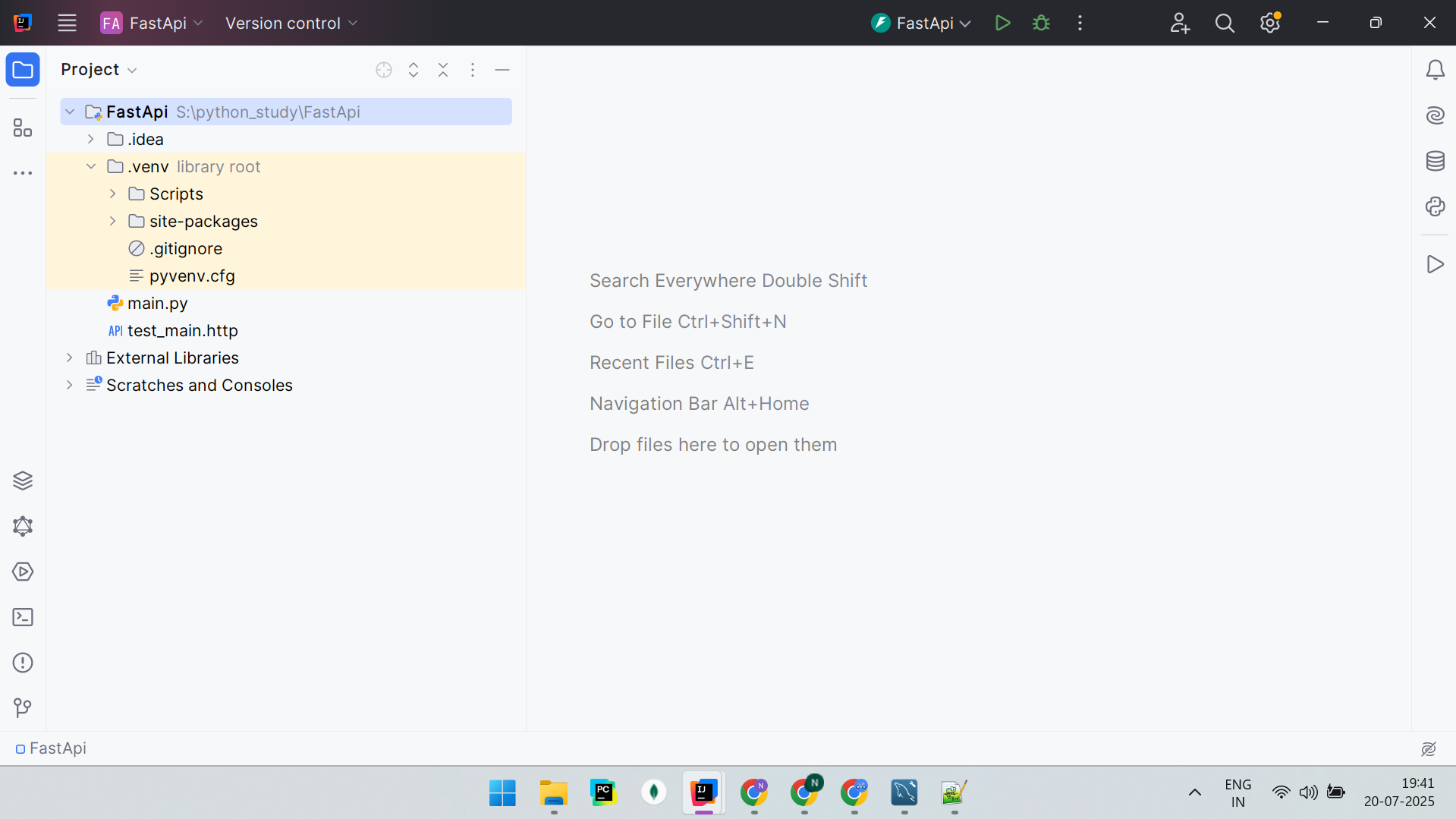The height and width of the screenshot is (819, 1456).
Task: Open the Git version control tool window
Action: pos(23,708)
